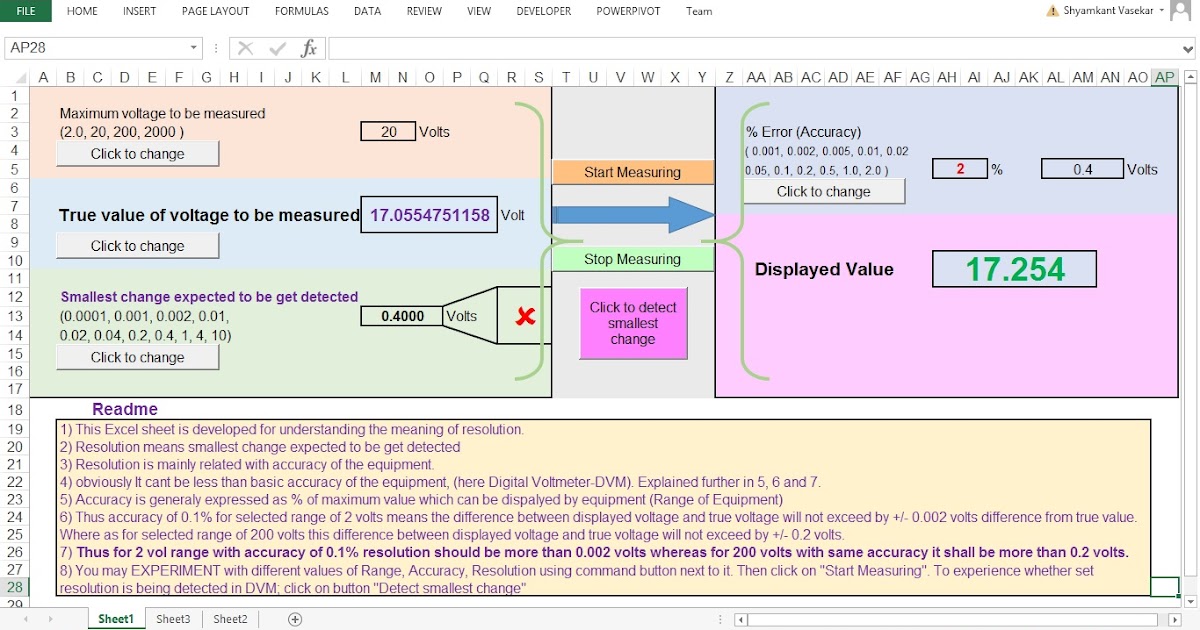The height and width of the screenshot is (630, 1200).
Task: Expand the formula bar with its chevron
Action: [1188, 47]
